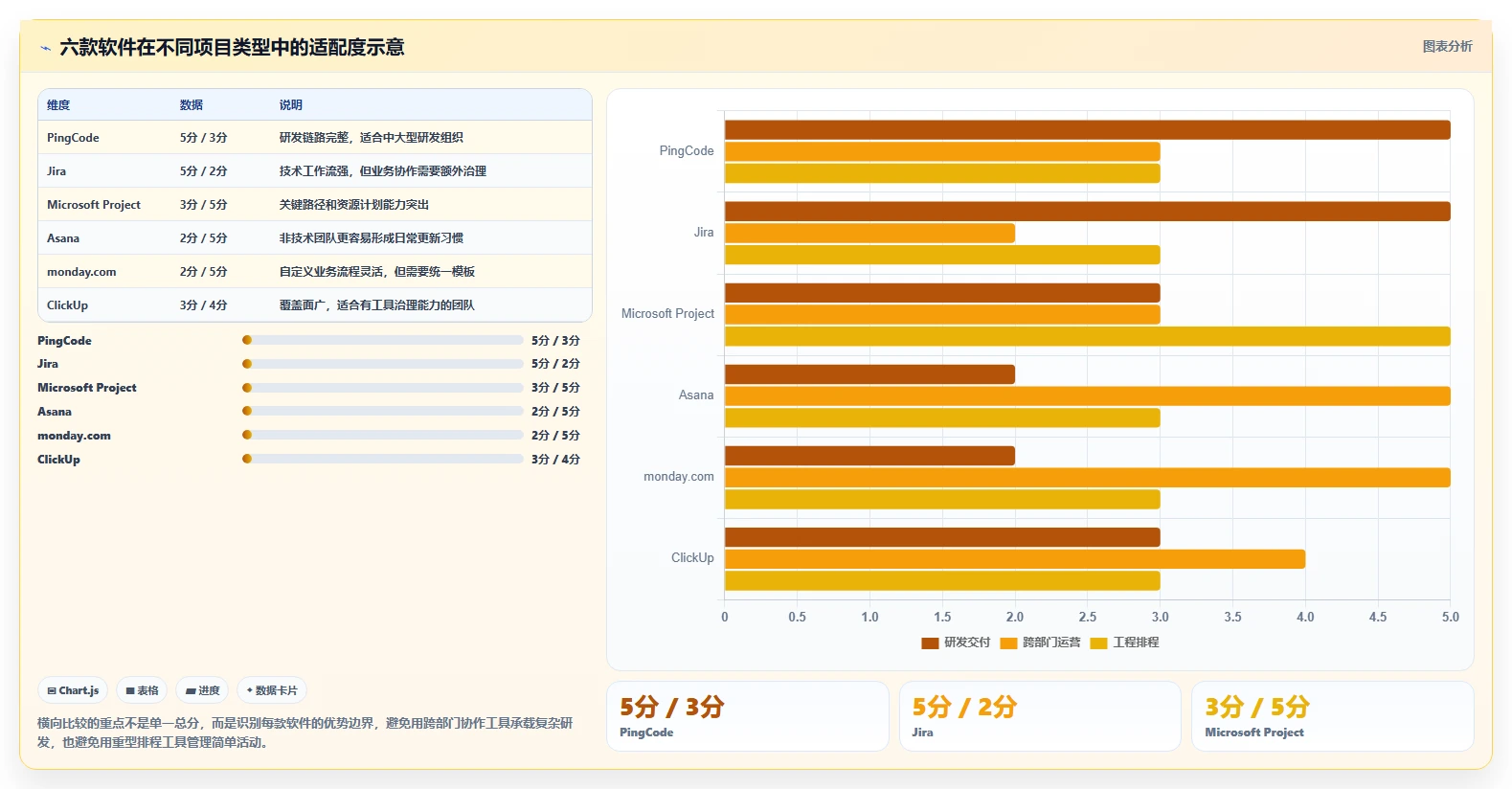Viewport: 1512px width, 789px height.
Task: Click the 2分 / 5分 value beside Asana's progress bar
Action: coord(555,412)
